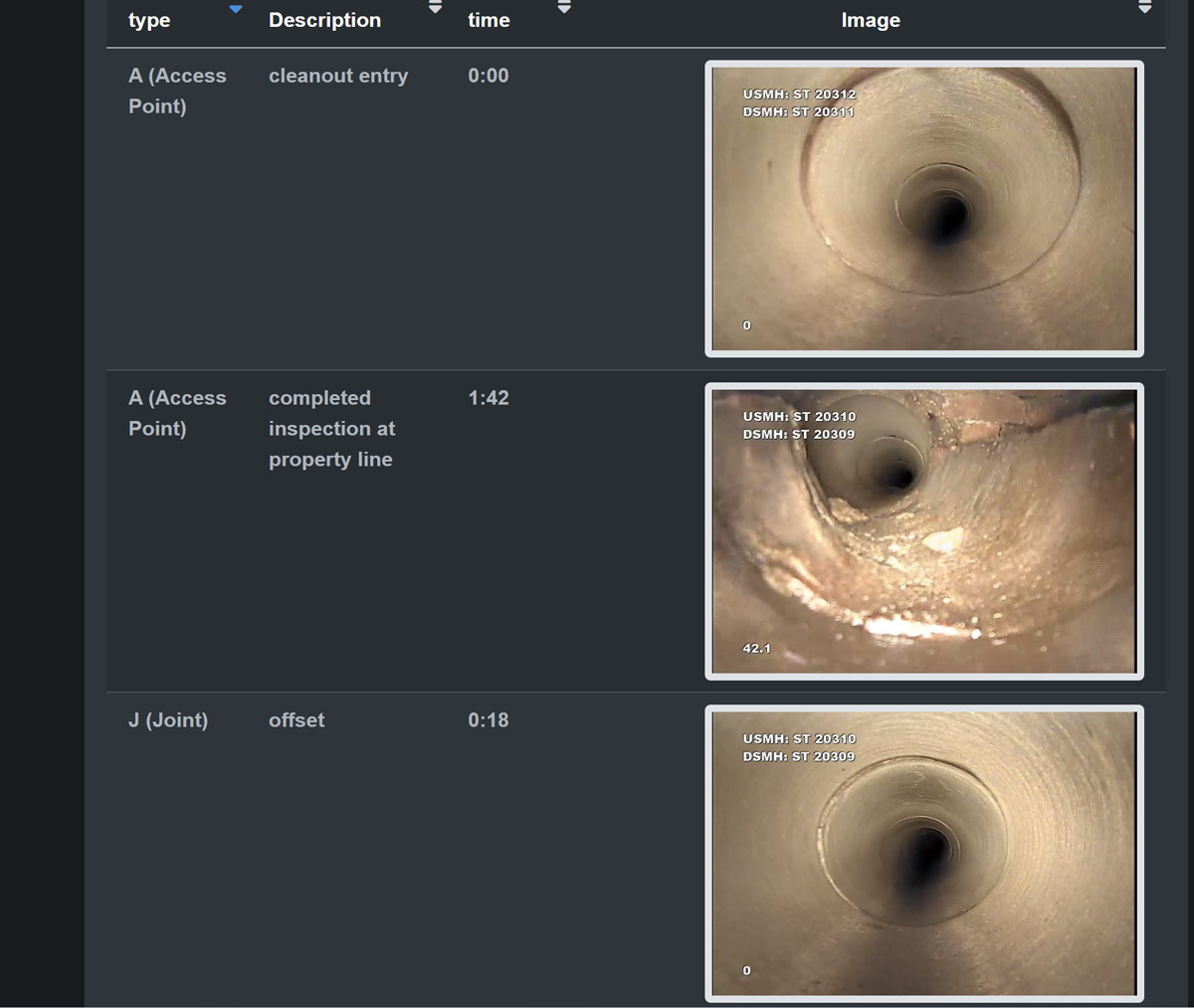Click the time column header label

point(489,20)
